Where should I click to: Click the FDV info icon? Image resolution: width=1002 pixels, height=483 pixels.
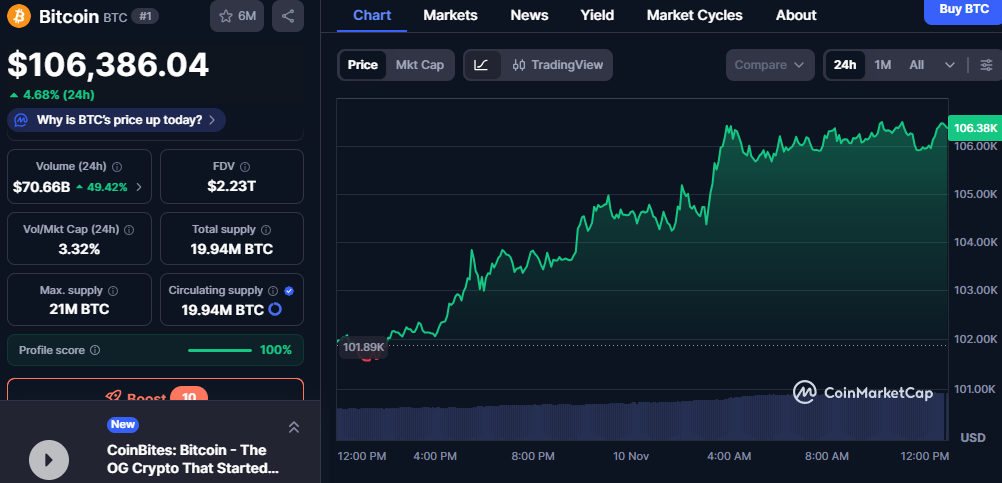coord(244,167)
